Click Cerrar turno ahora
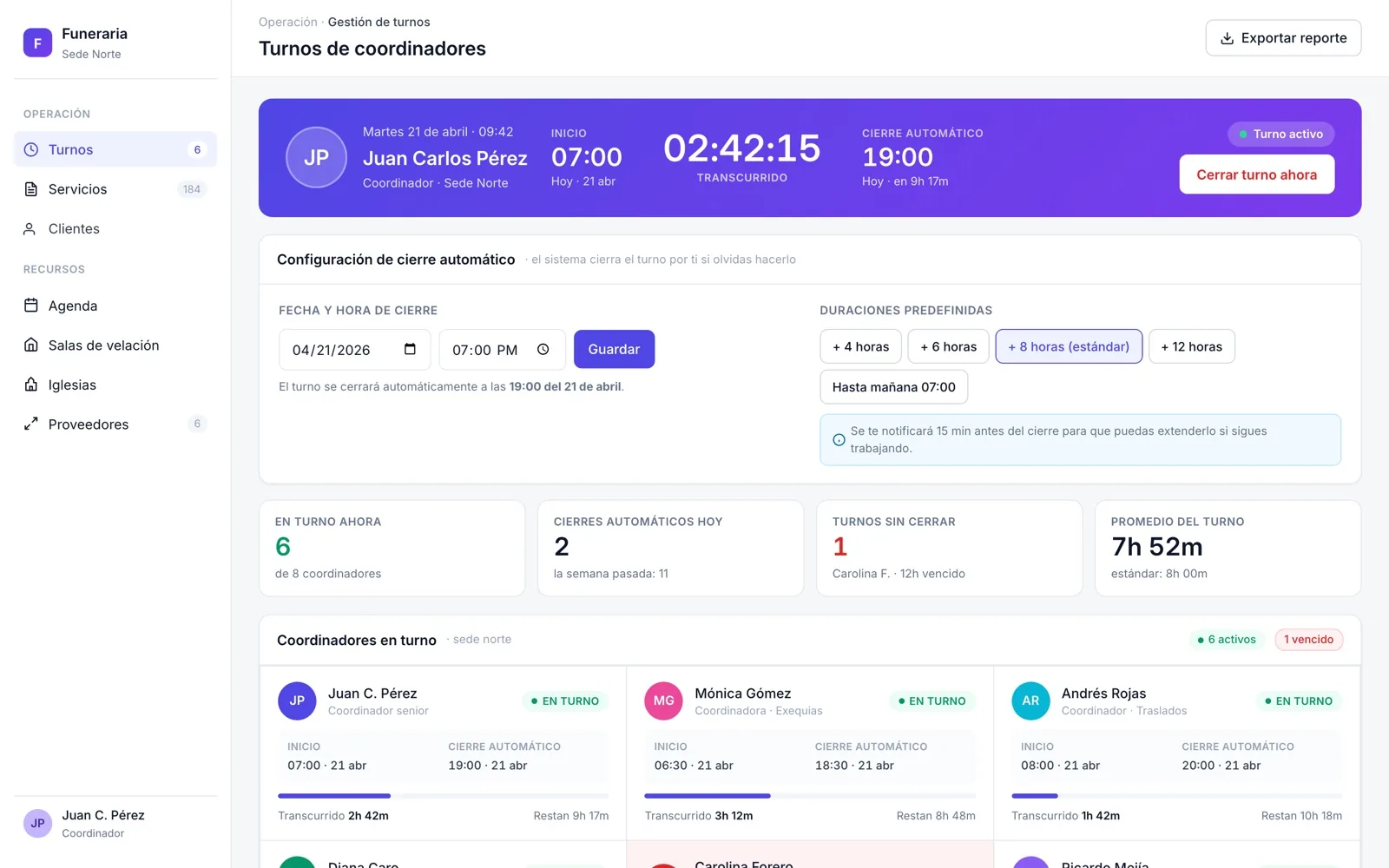Image resolution: width=1389 pixels, height=868 pixels. (x=1256, y=174)
